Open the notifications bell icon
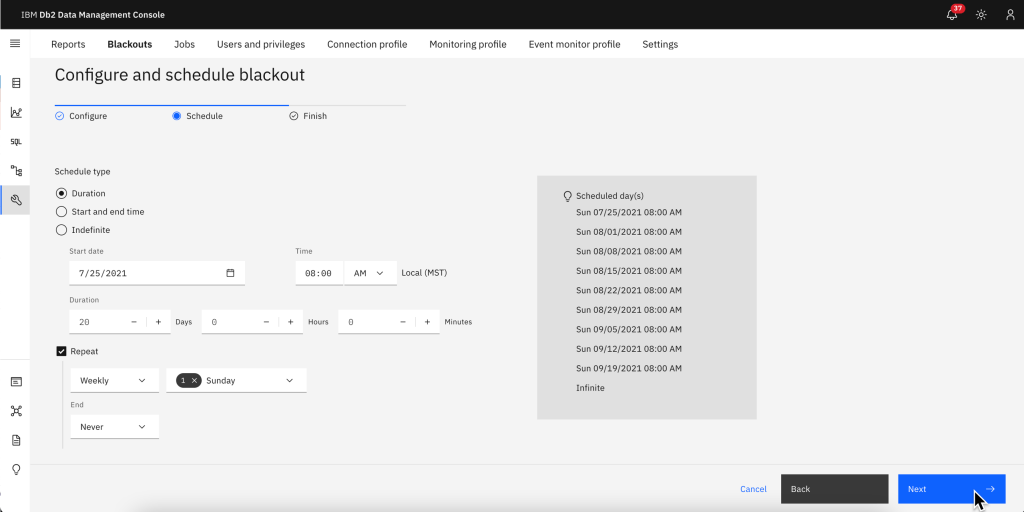The image size is (1024, 512). 952,15
